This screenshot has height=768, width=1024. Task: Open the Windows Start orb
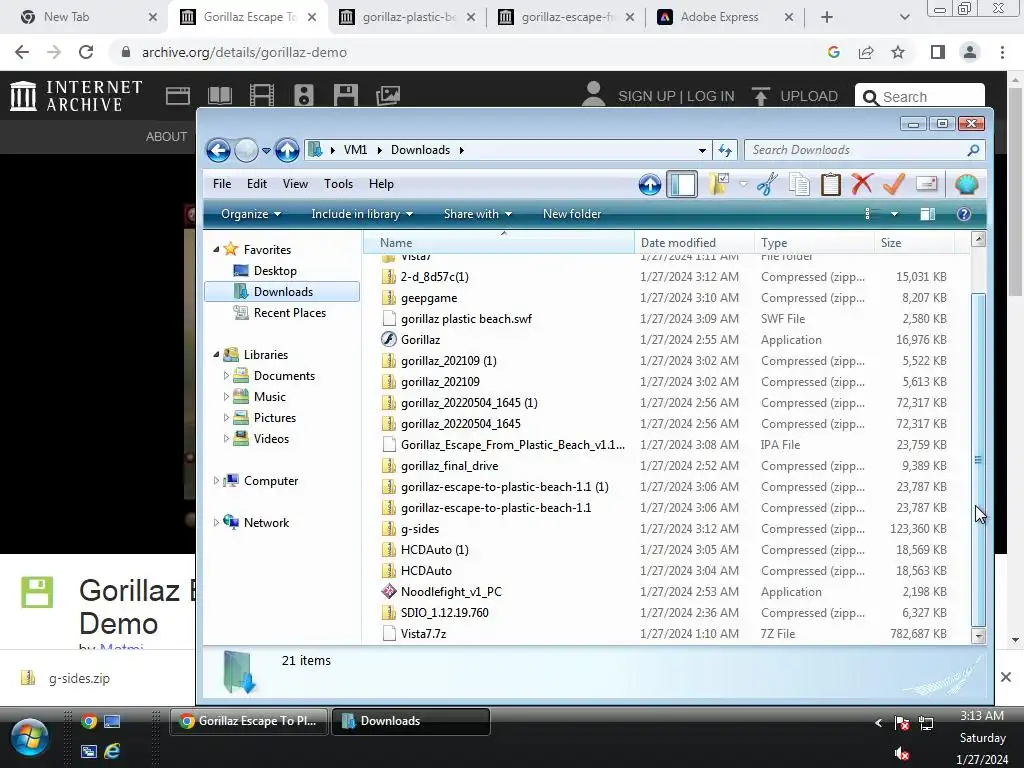(x=29, y=737)
